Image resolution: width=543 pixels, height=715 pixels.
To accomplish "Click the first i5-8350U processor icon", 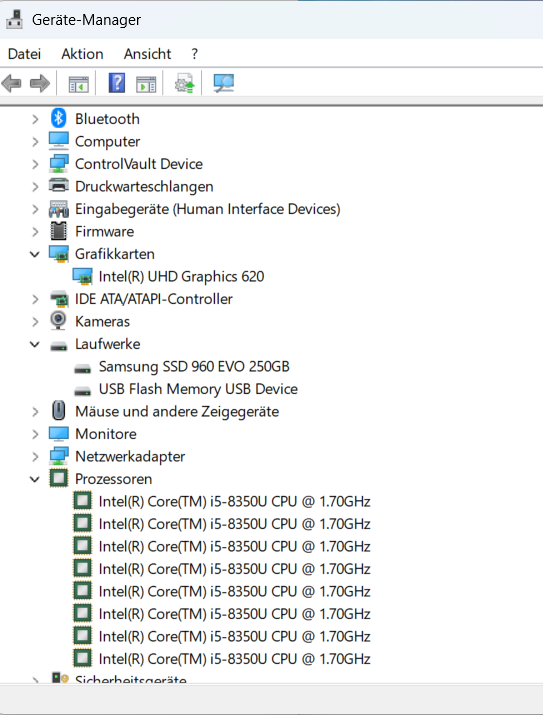I will 82,501.
